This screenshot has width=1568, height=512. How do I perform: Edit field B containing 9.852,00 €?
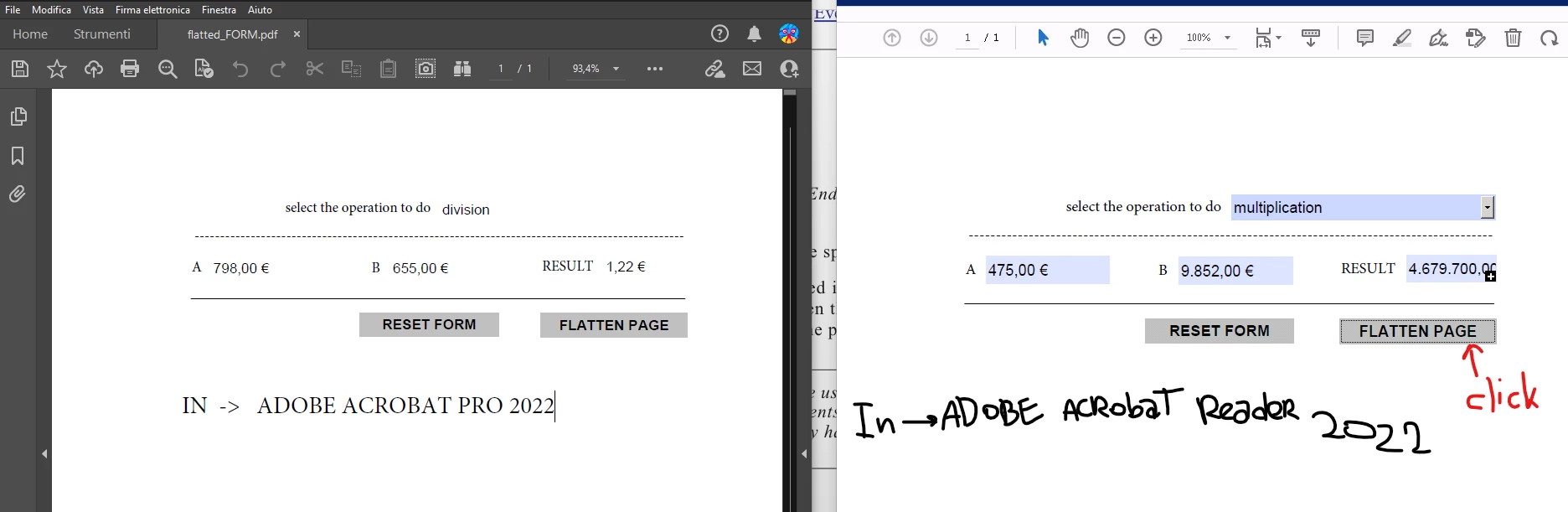tap(1235, 271)
